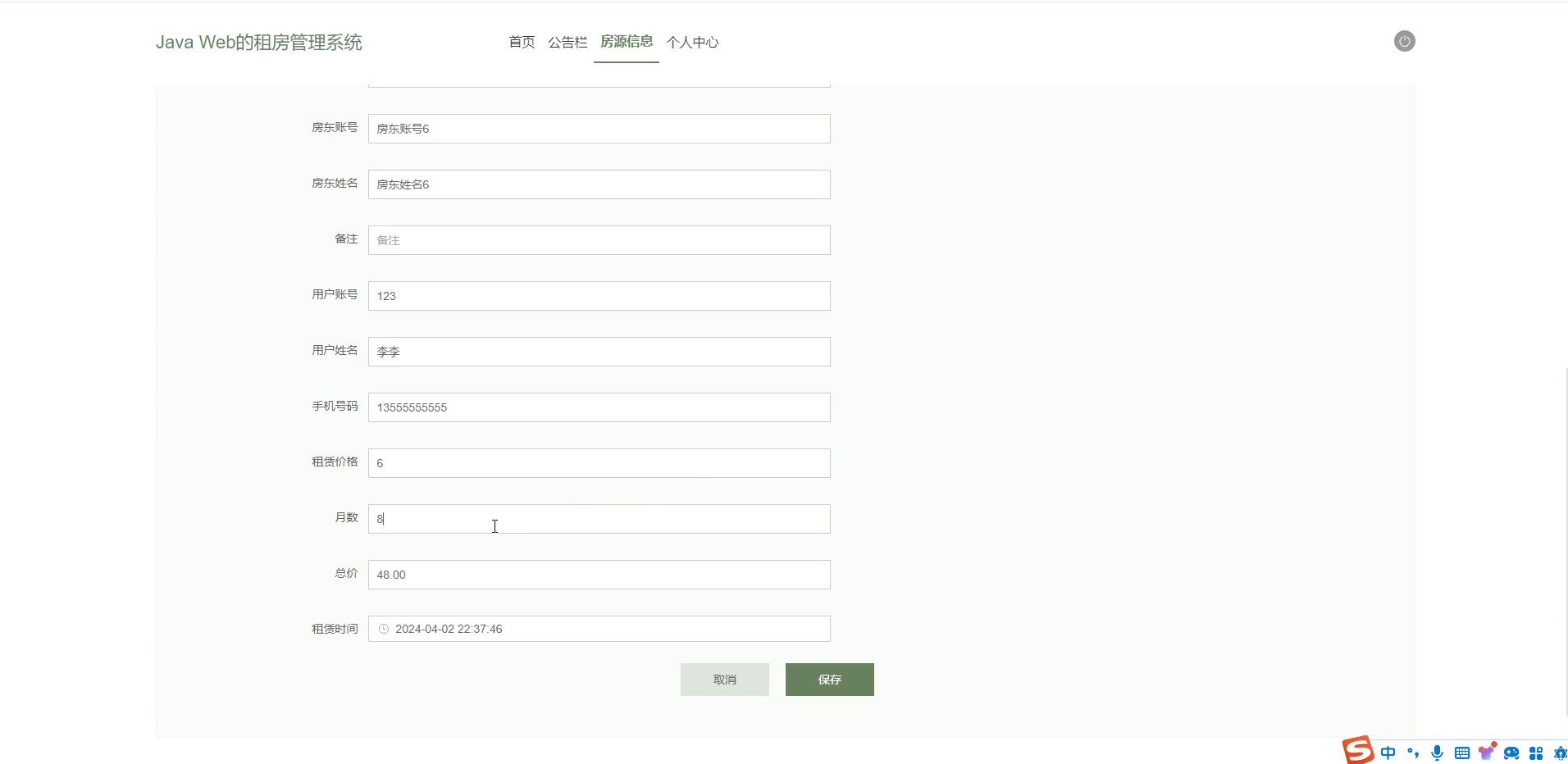Focus the 租赁价格 input field
This screenshot has width=1568, height=764.
599,463
